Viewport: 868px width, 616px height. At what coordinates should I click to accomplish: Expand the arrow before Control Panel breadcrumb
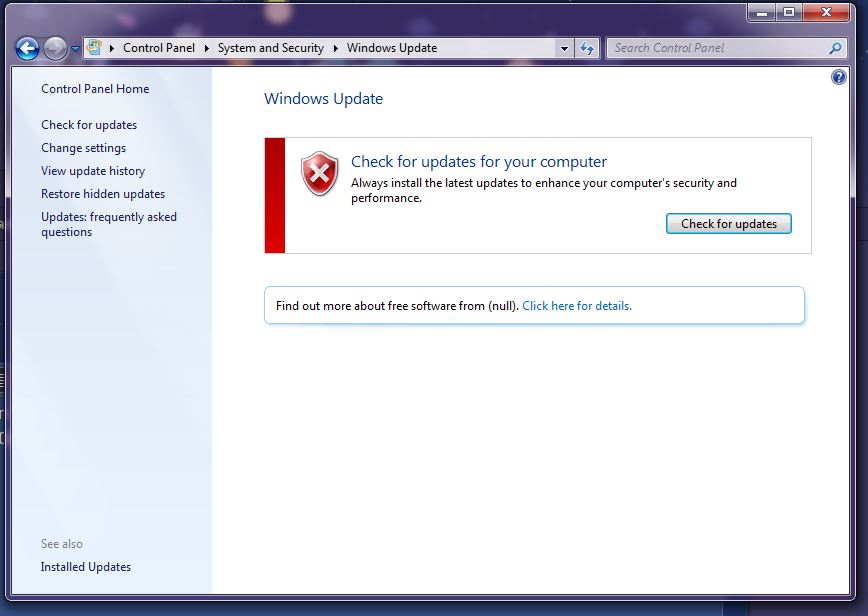112,48
